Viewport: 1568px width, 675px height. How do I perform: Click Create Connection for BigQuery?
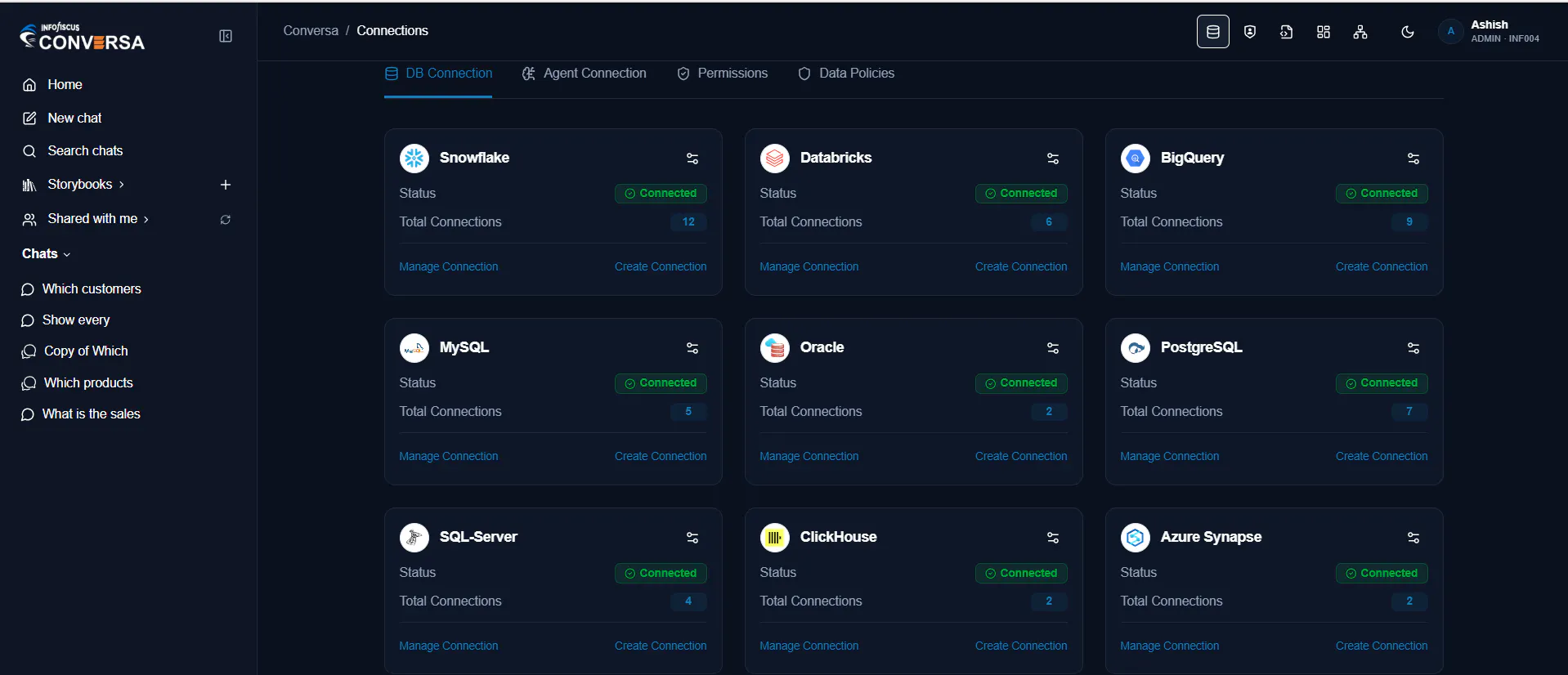[1382, 267]
